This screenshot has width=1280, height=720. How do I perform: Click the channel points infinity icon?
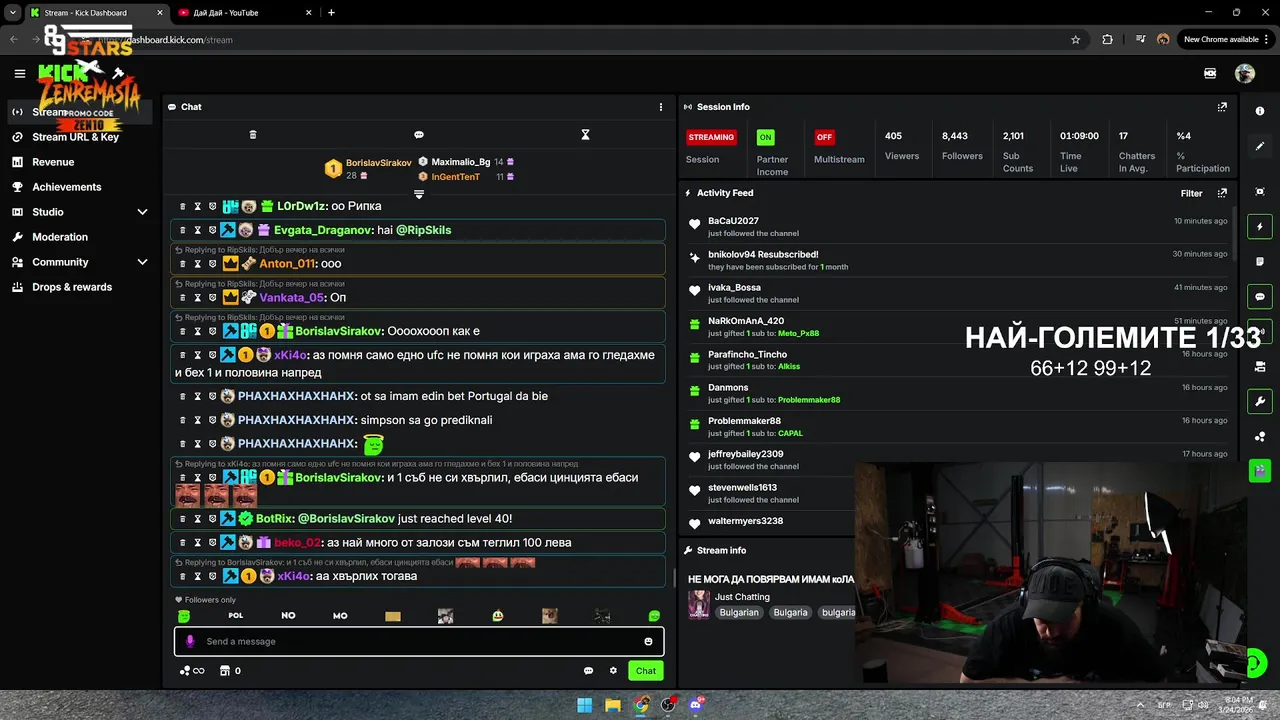(x=192, y=671)
